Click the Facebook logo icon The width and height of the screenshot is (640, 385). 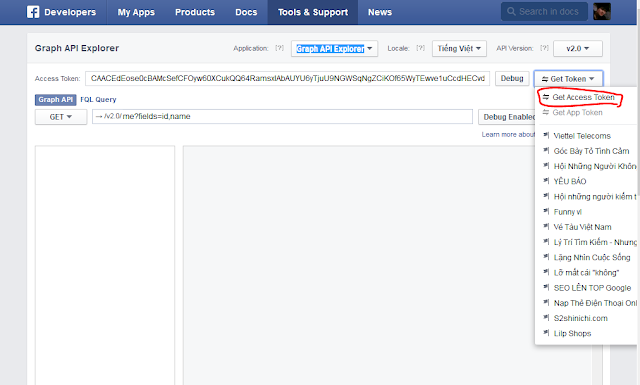click(33, 12)
